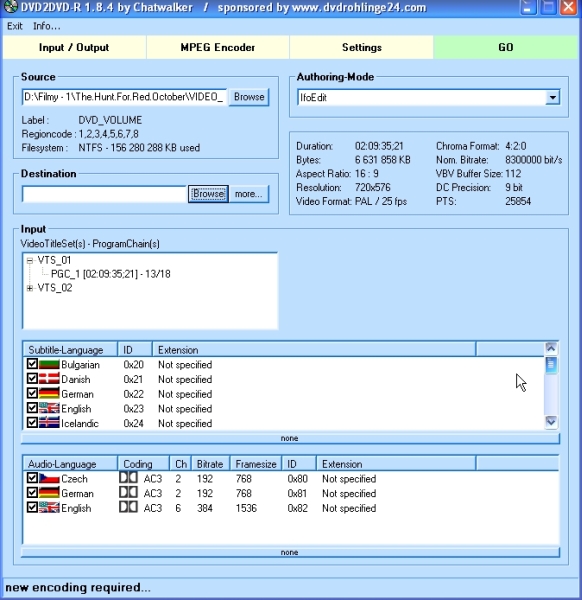Open the Exit menu
Image resolution: width=582 pixels, height=600 pixels.
tap(15, 26)
